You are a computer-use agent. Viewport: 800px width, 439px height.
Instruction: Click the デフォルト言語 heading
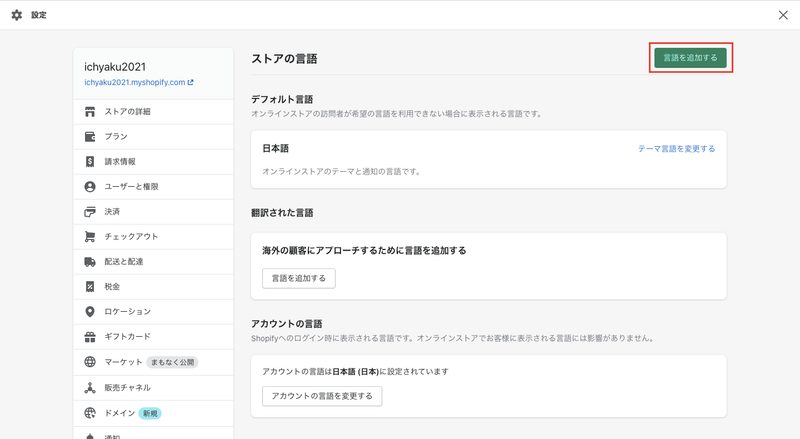click(x=282, y=99)
